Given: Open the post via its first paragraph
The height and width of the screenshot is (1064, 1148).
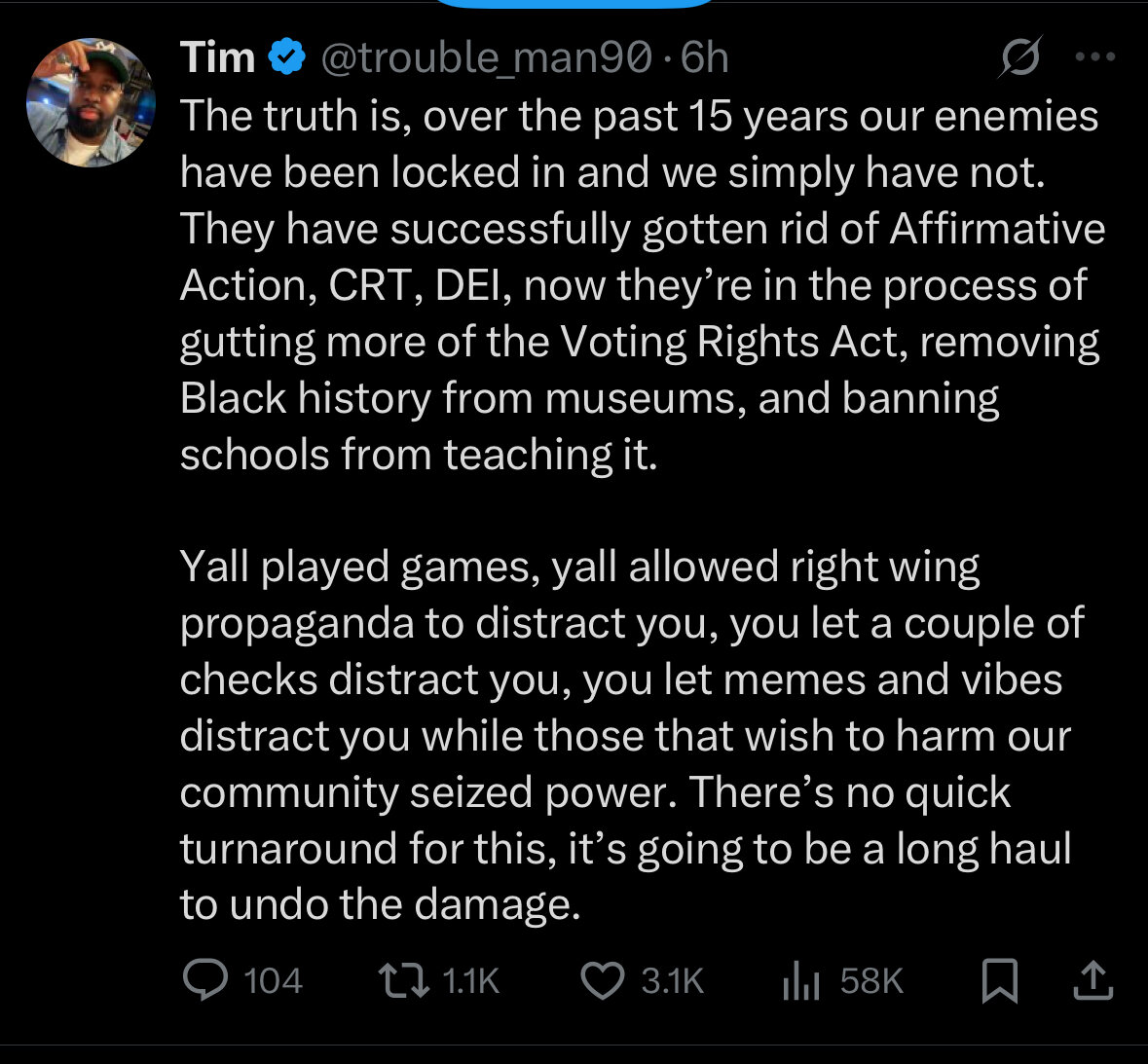Looking at the screenshot, I should click(x=638, y=284).
